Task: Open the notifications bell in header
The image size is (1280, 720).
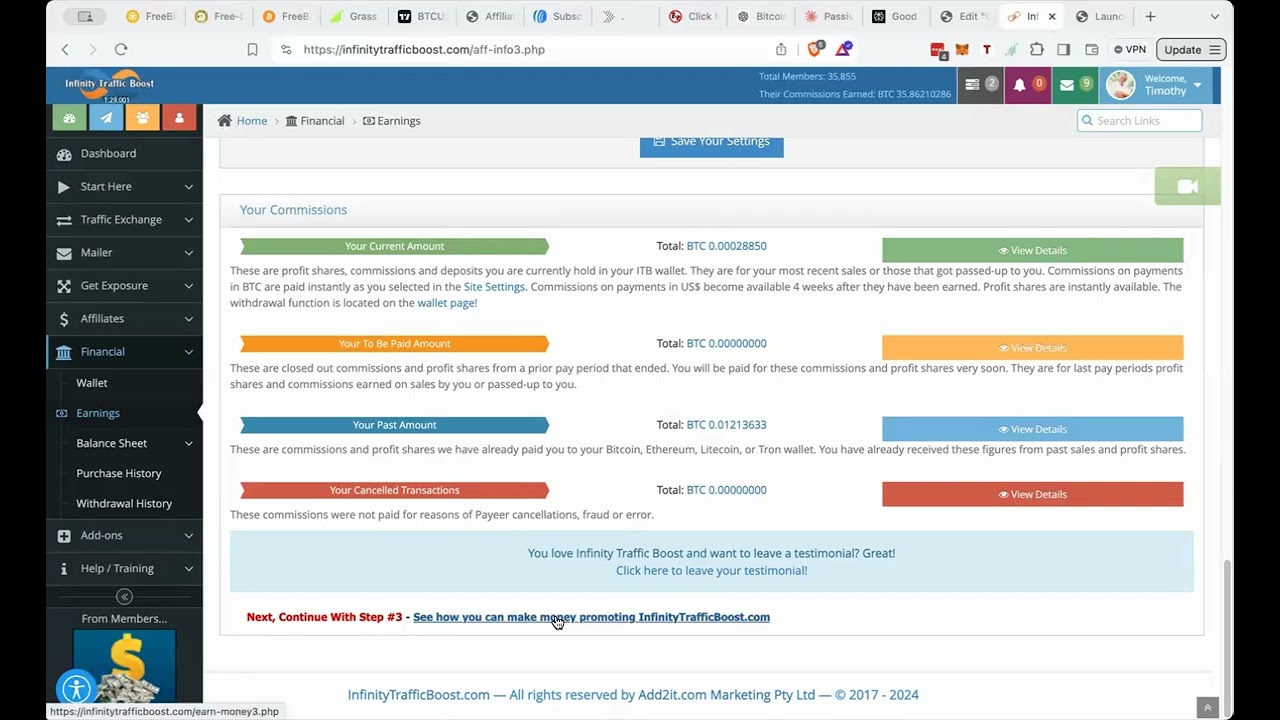Action: [1027, 85]
